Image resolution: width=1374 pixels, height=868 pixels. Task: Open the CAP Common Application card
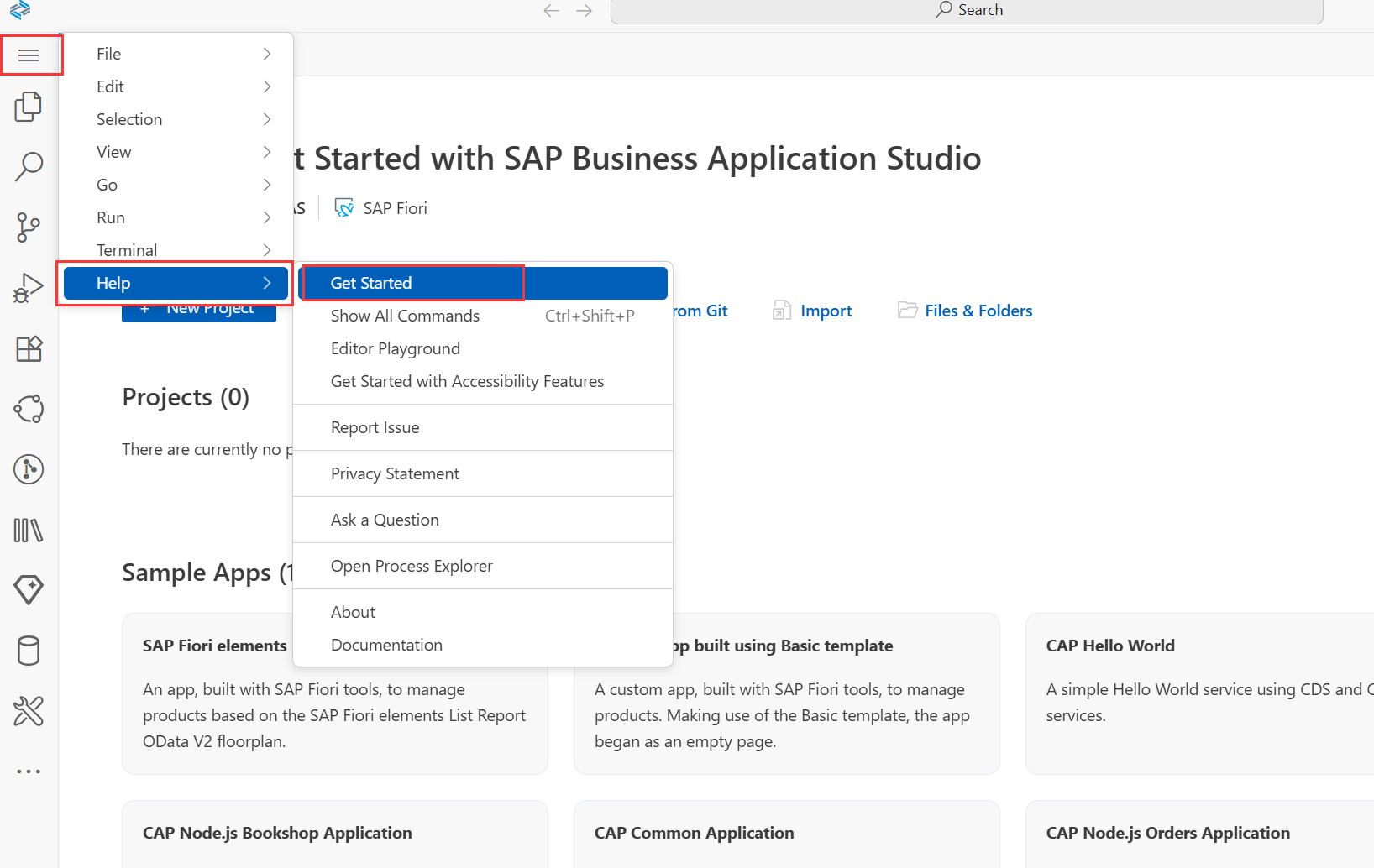pyautogui.click(x=786, y=834)
